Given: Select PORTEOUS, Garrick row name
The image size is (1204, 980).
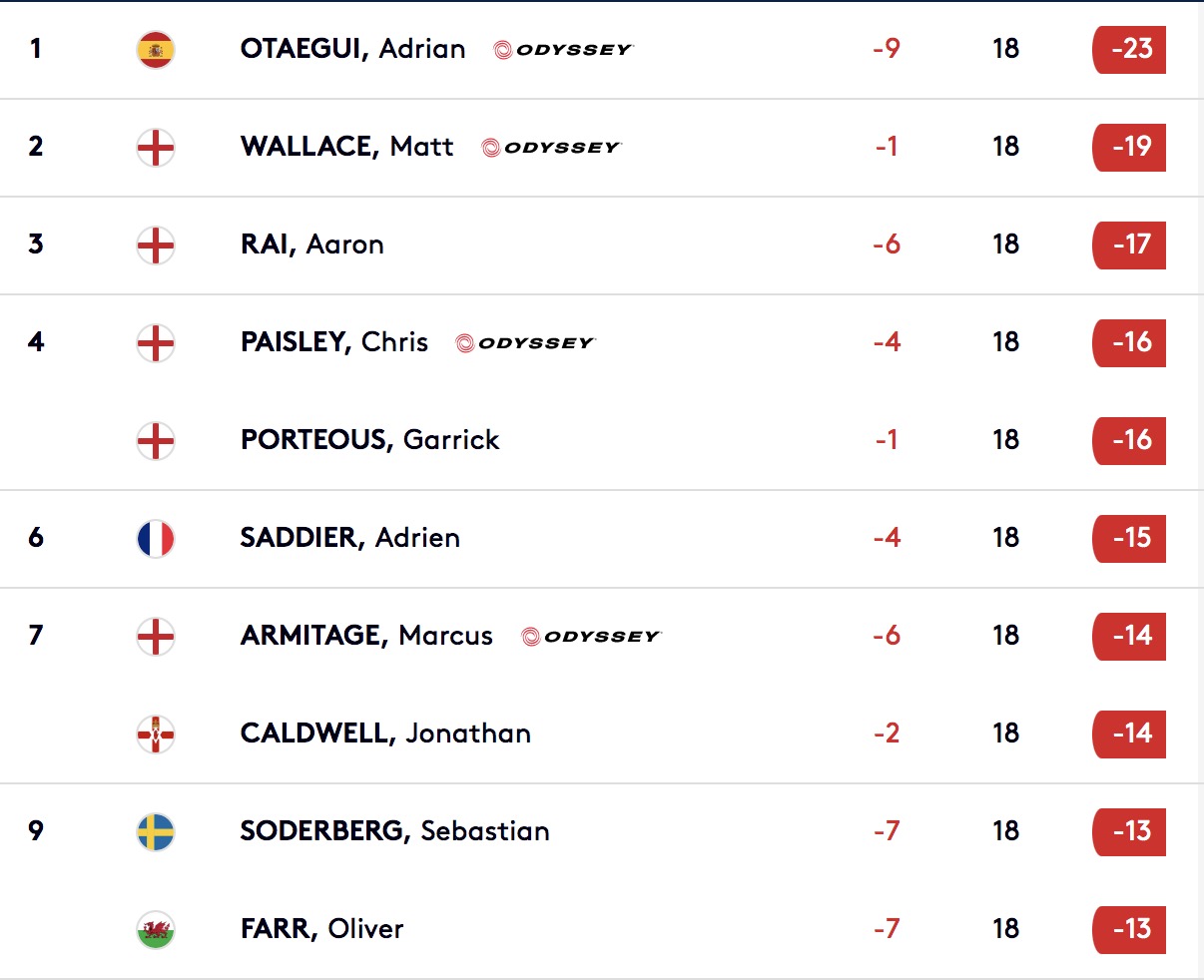Looking at the screenshot, I should 369,440.
